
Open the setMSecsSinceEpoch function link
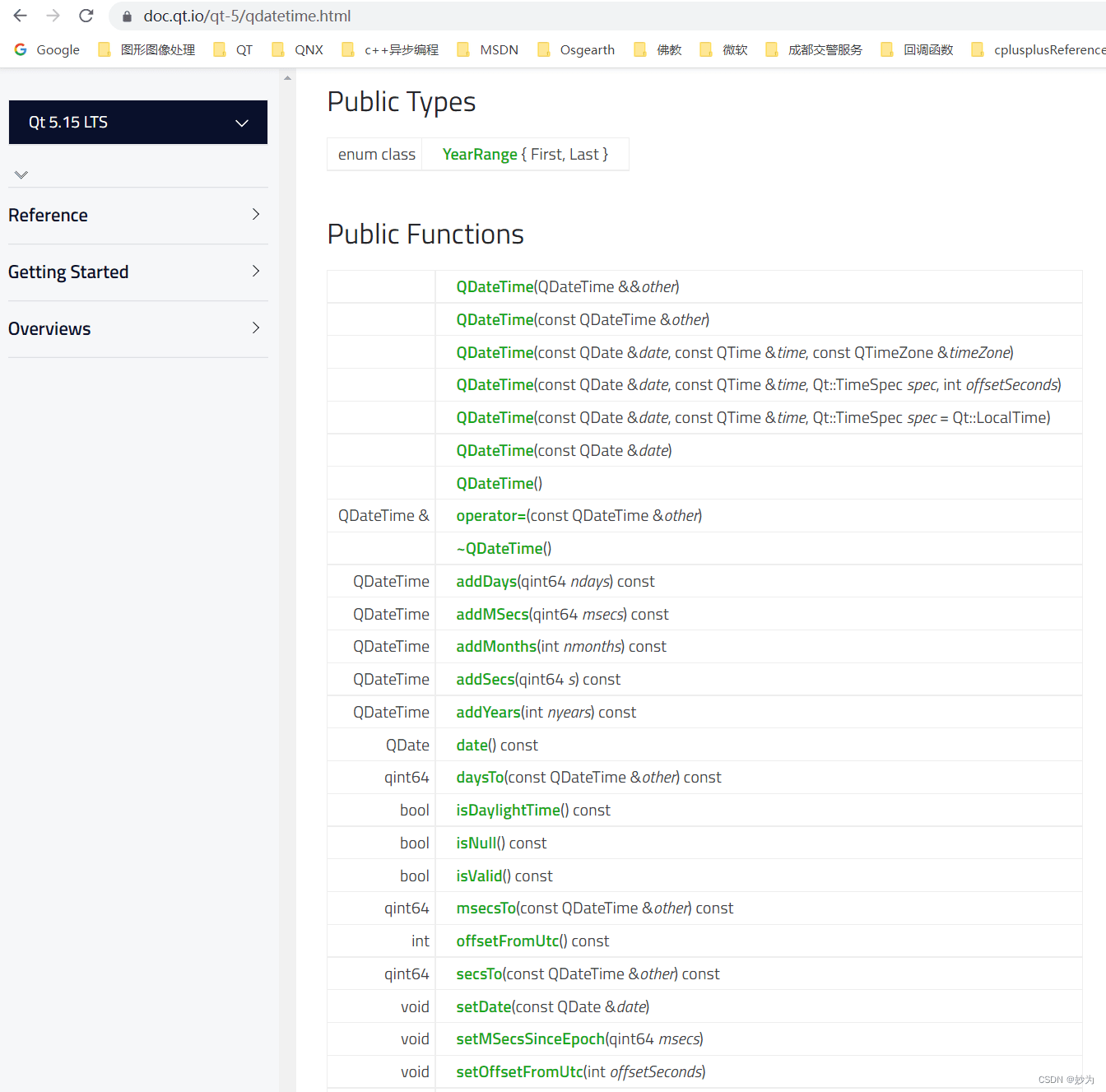(530, 1039)
